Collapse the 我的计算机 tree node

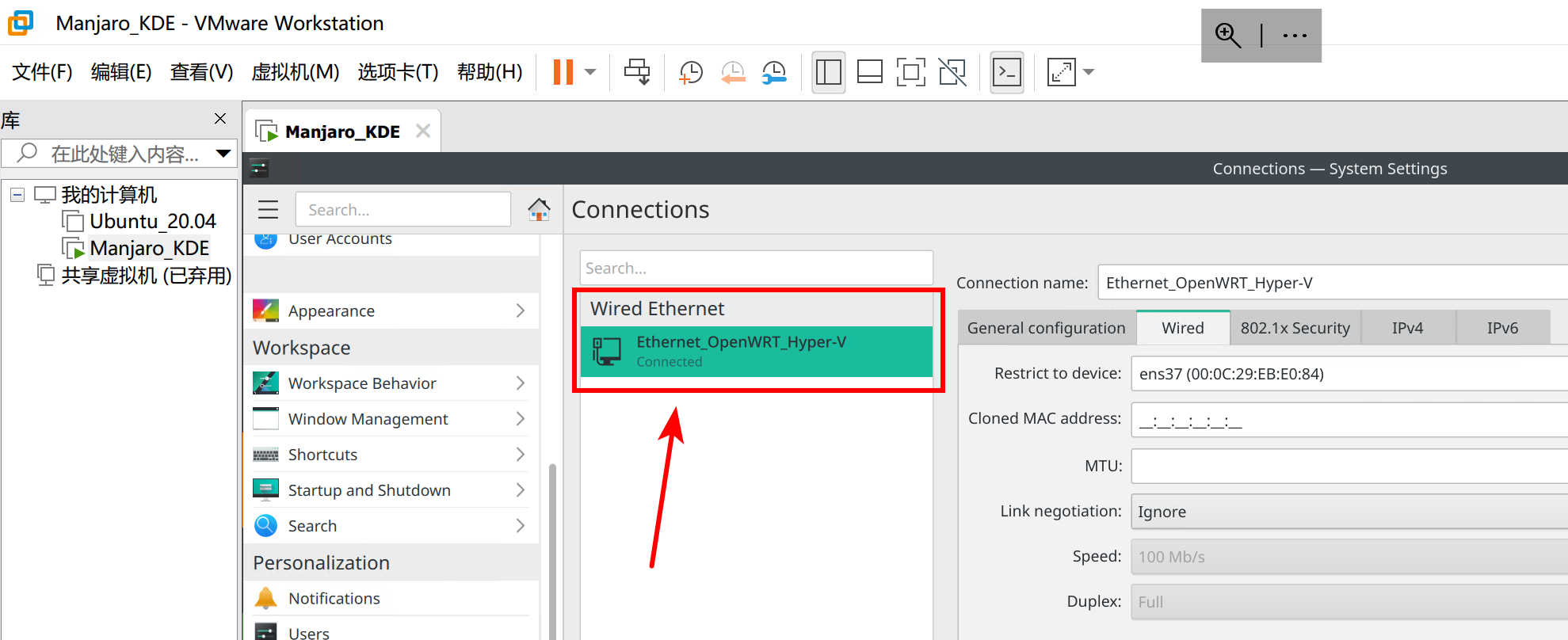pos(17,195)
